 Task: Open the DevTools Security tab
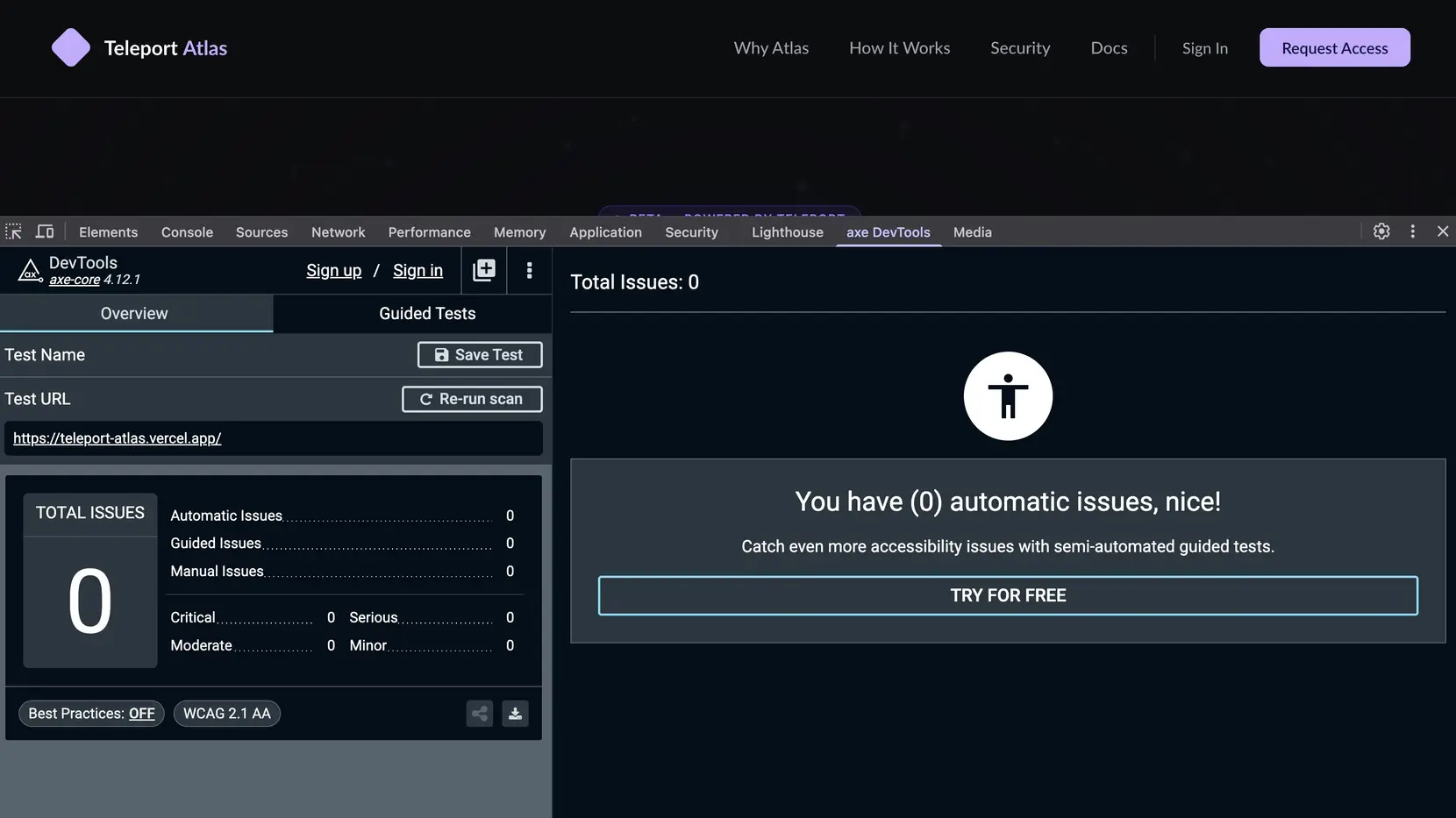pos(691,232)
